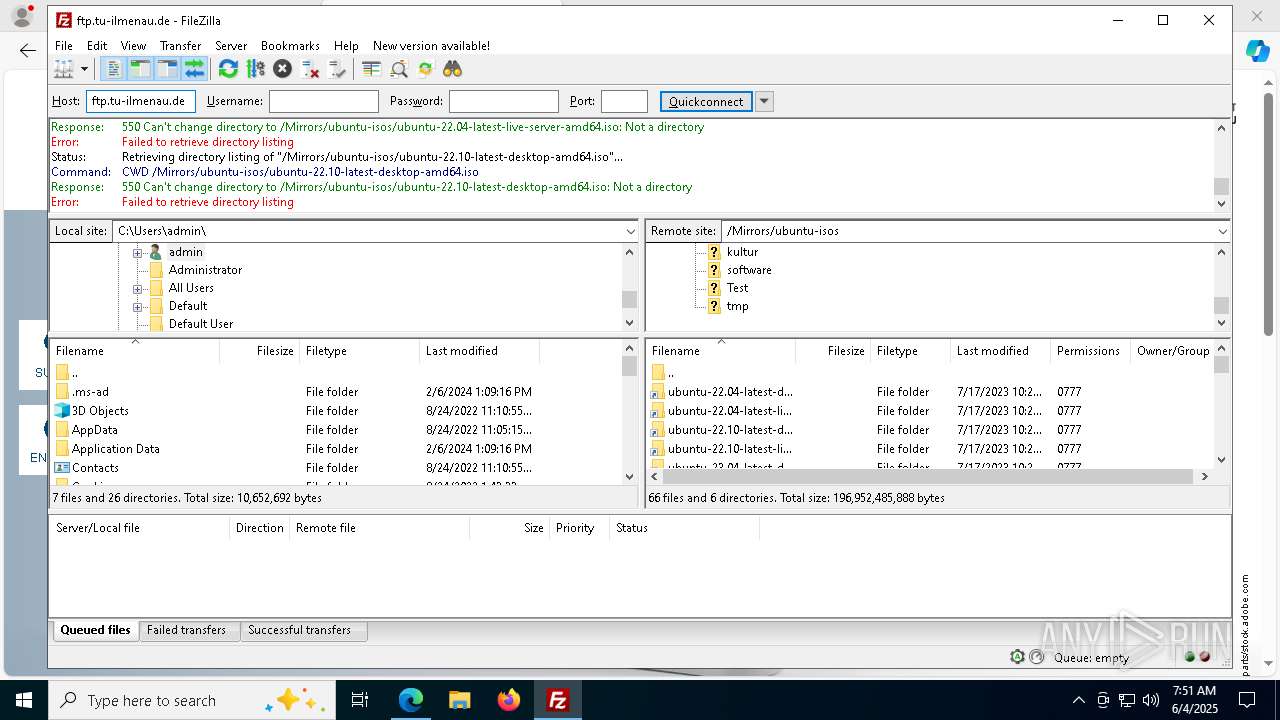Open the Help menu
This screenshot has width=1280, height=720.
click(x=346, y=46)
